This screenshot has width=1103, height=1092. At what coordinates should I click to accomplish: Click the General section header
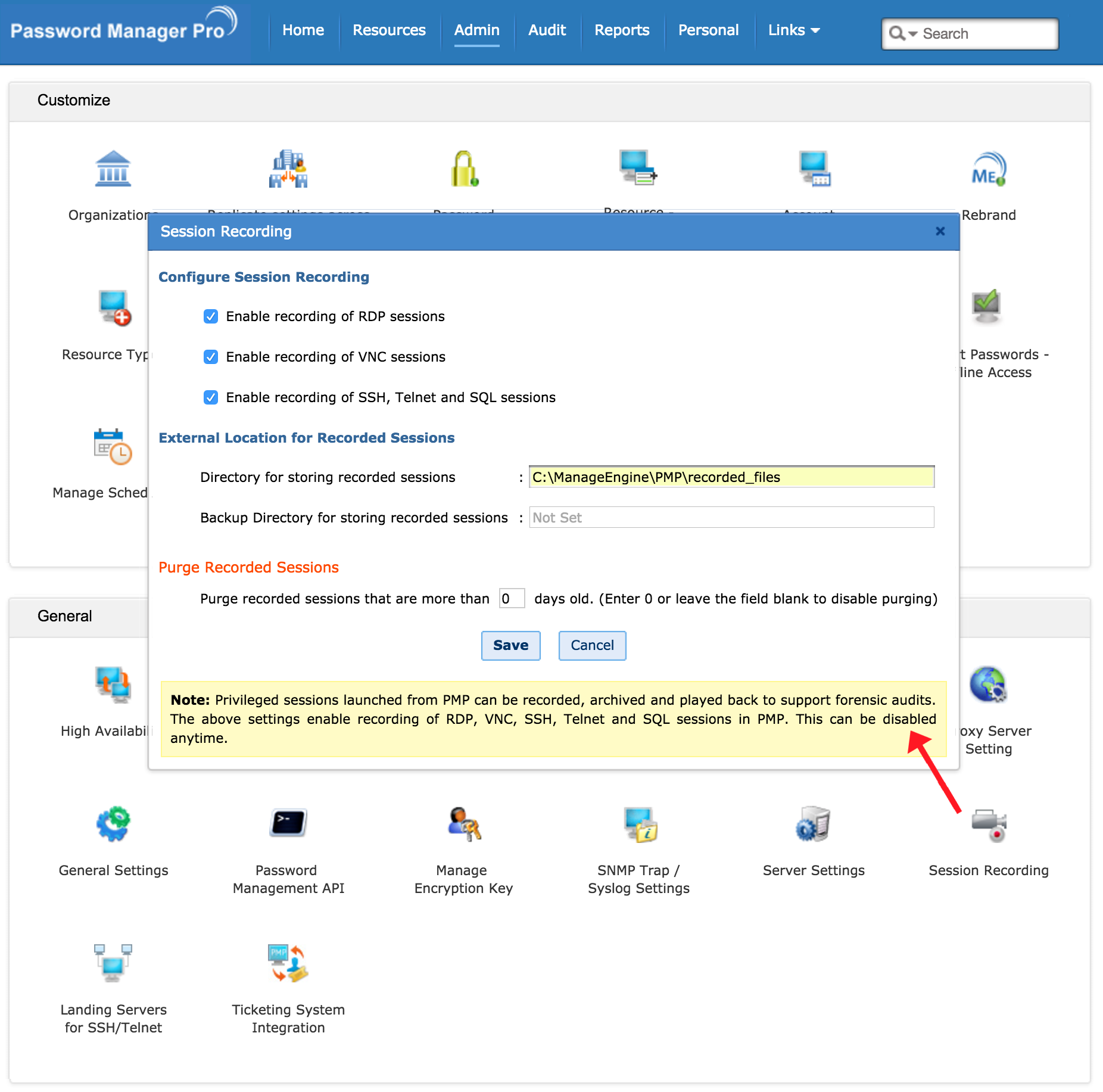pyautogui.click(x=65, y=616)
